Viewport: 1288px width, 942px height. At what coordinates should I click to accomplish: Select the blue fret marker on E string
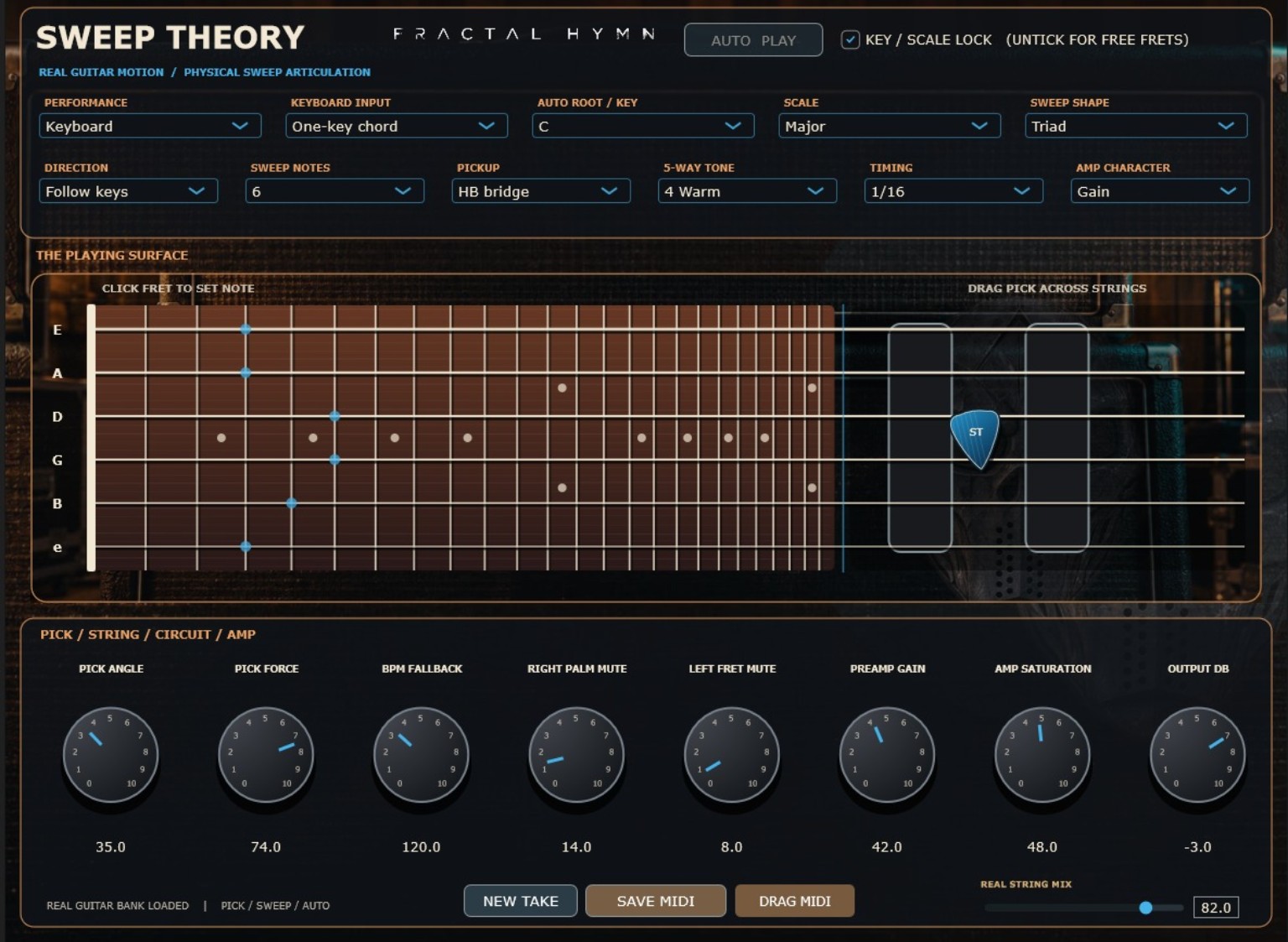click(x=246, y=330)
